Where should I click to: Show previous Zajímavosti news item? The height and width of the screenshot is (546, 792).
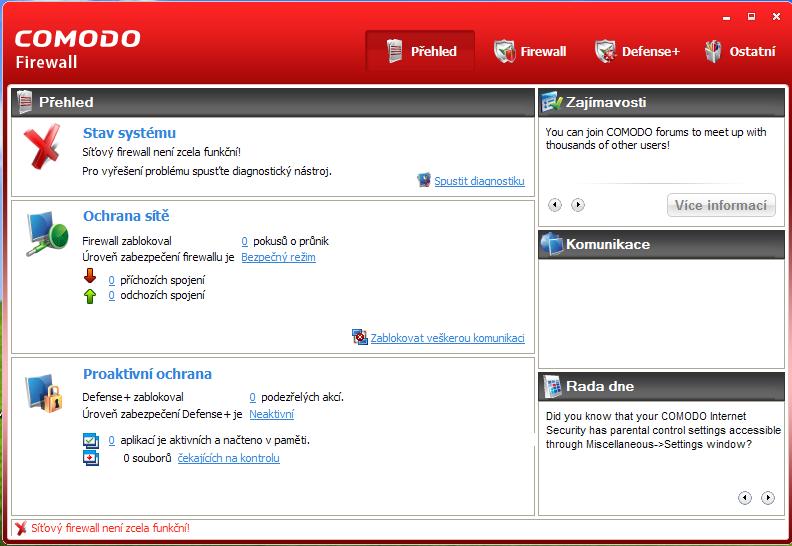(x=555, y=205)
